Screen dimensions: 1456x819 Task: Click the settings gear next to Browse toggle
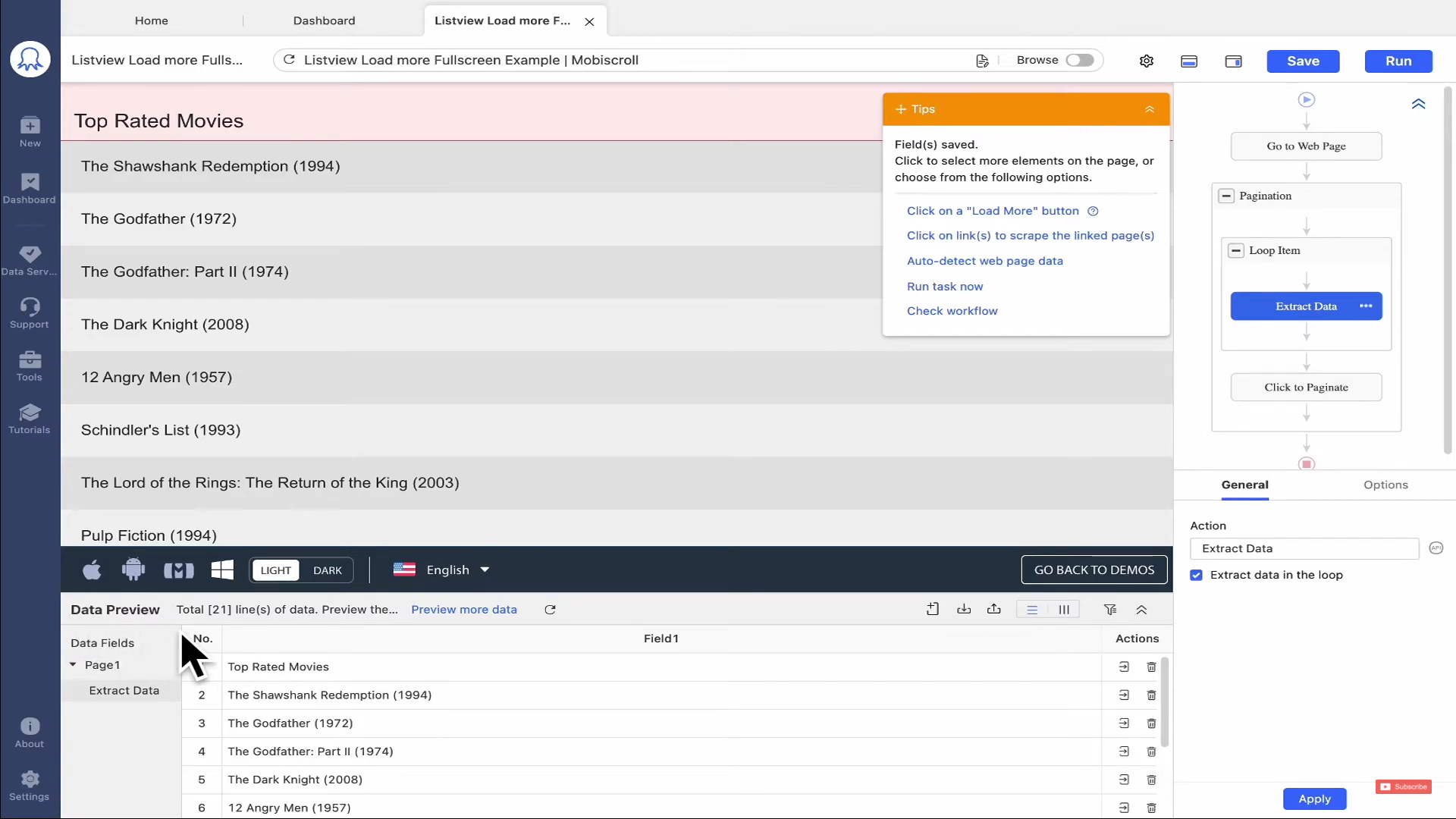click(x=1146, y=61)
